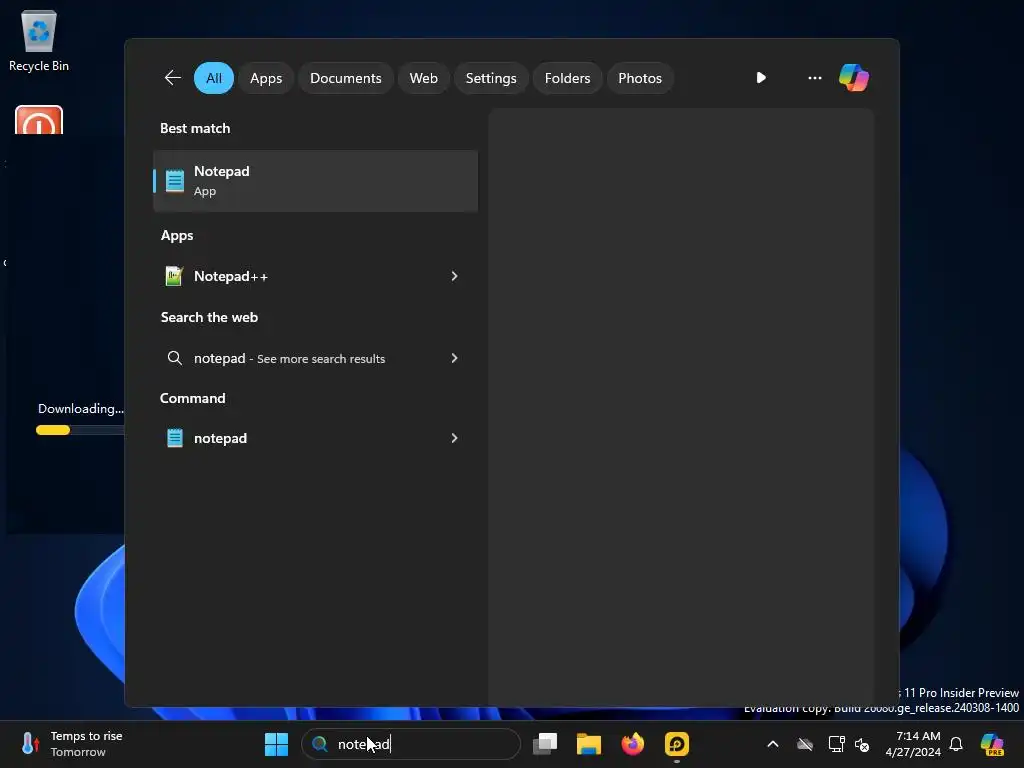Open Task View from the taskbar

(x=545, y=744)
